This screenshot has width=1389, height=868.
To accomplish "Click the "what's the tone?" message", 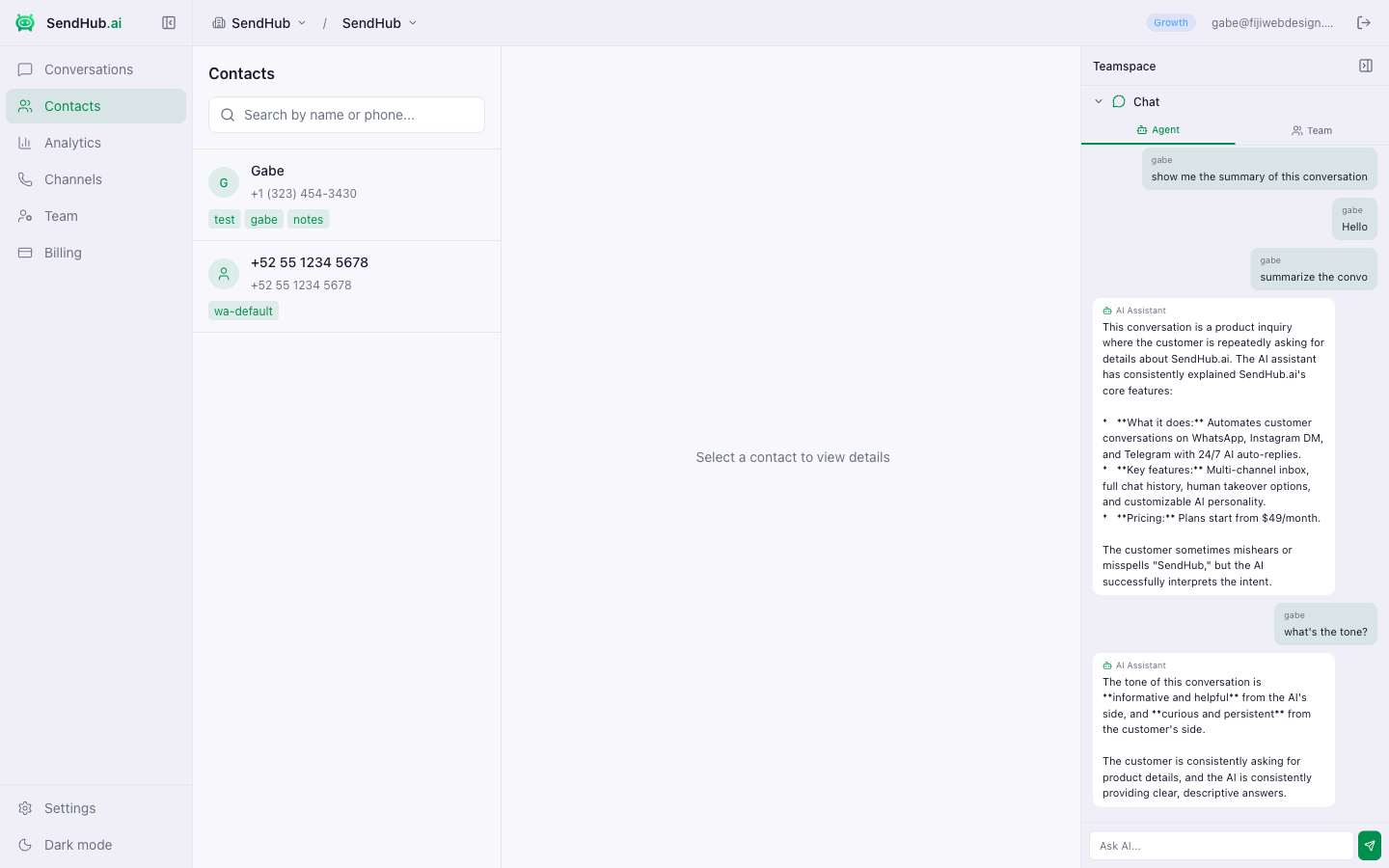I will tap(1325, 624).
